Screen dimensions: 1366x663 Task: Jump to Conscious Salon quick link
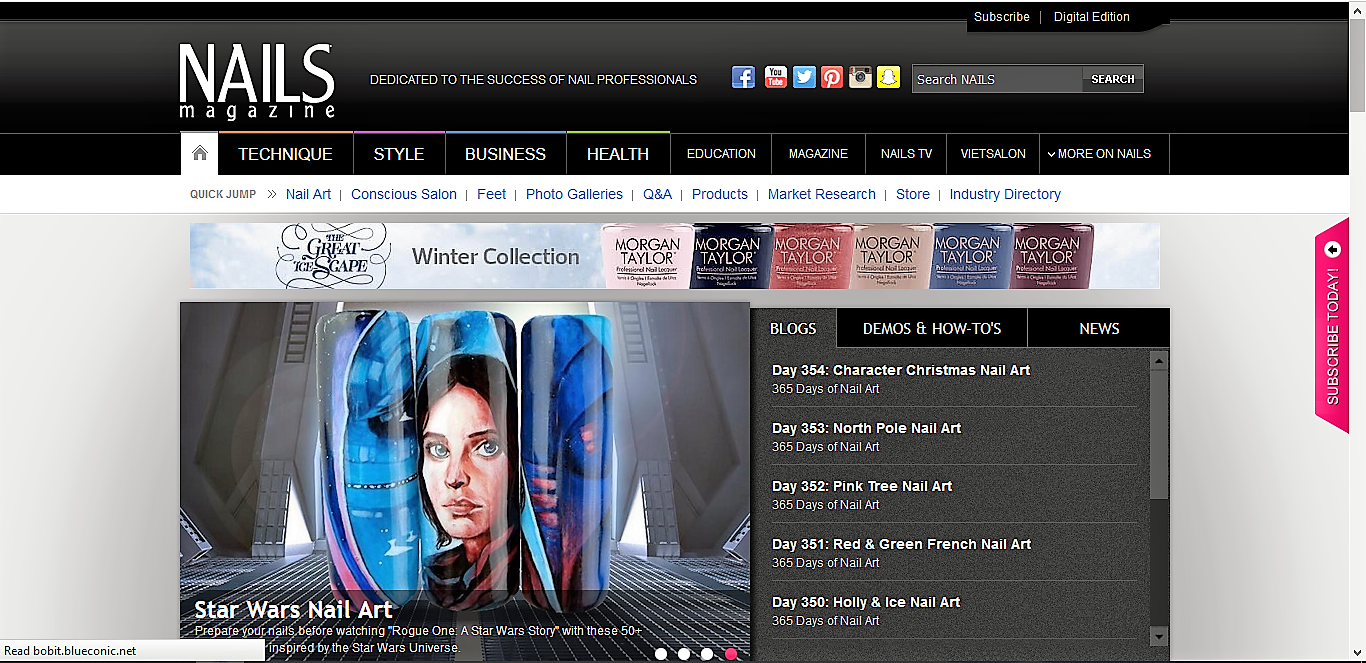(404, 194)
